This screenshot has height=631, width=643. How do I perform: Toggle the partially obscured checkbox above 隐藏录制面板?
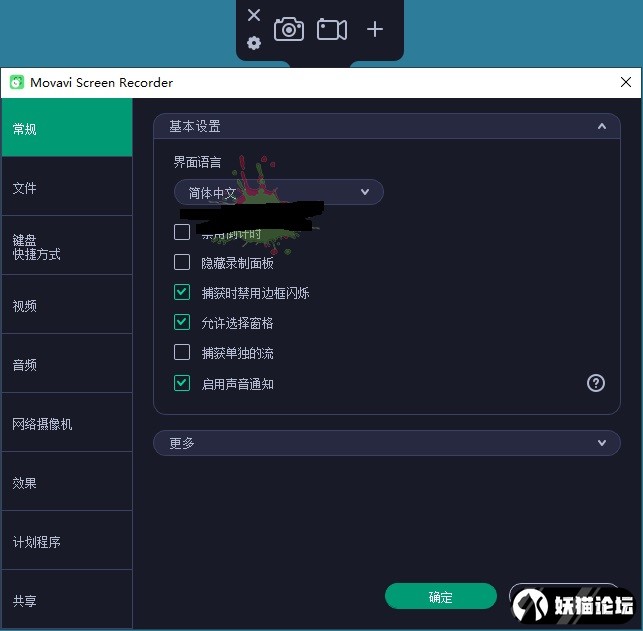[x=182, y=232]
